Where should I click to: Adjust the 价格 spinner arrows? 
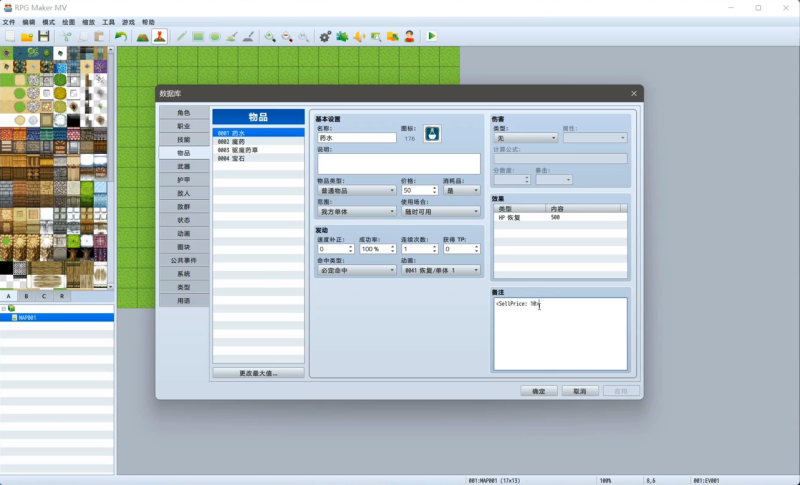(435, 190)
